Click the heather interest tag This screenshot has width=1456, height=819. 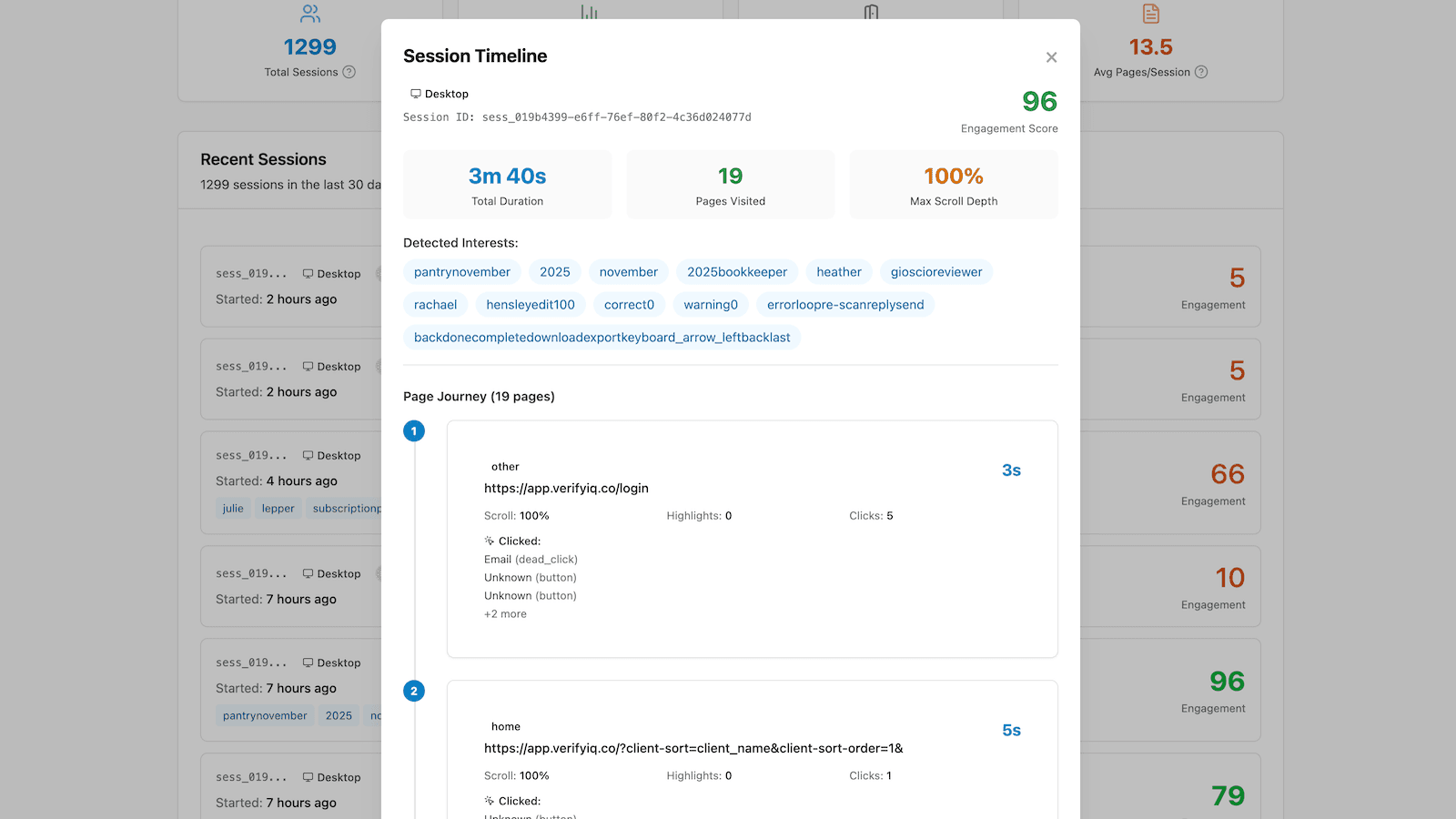(838, 271)
